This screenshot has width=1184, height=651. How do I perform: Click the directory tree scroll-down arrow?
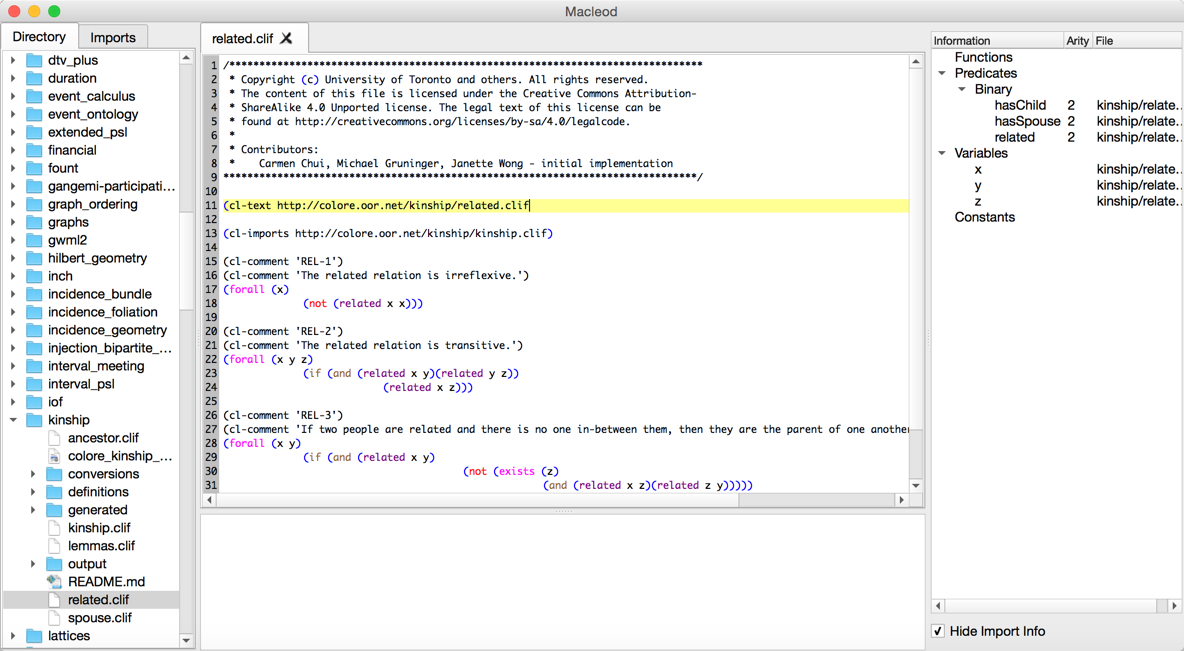tap(187, 640)
